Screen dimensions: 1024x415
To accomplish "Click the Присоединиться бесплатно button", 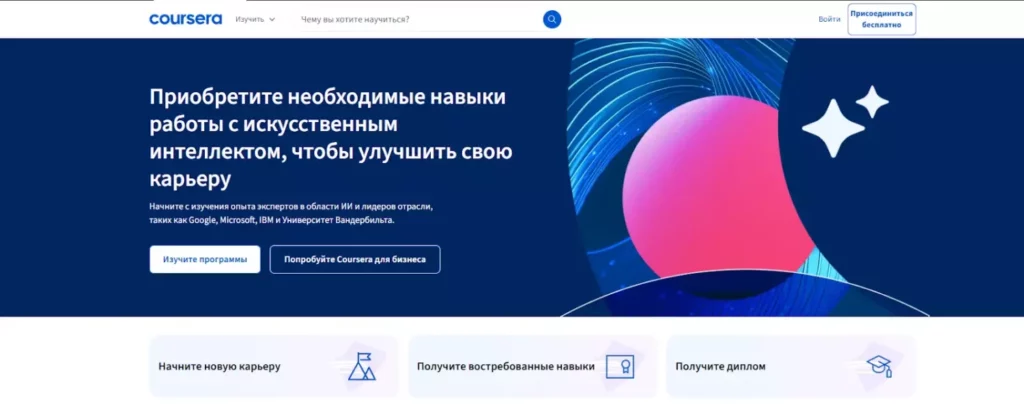I will pyautogui.click(x=882, y=19).
